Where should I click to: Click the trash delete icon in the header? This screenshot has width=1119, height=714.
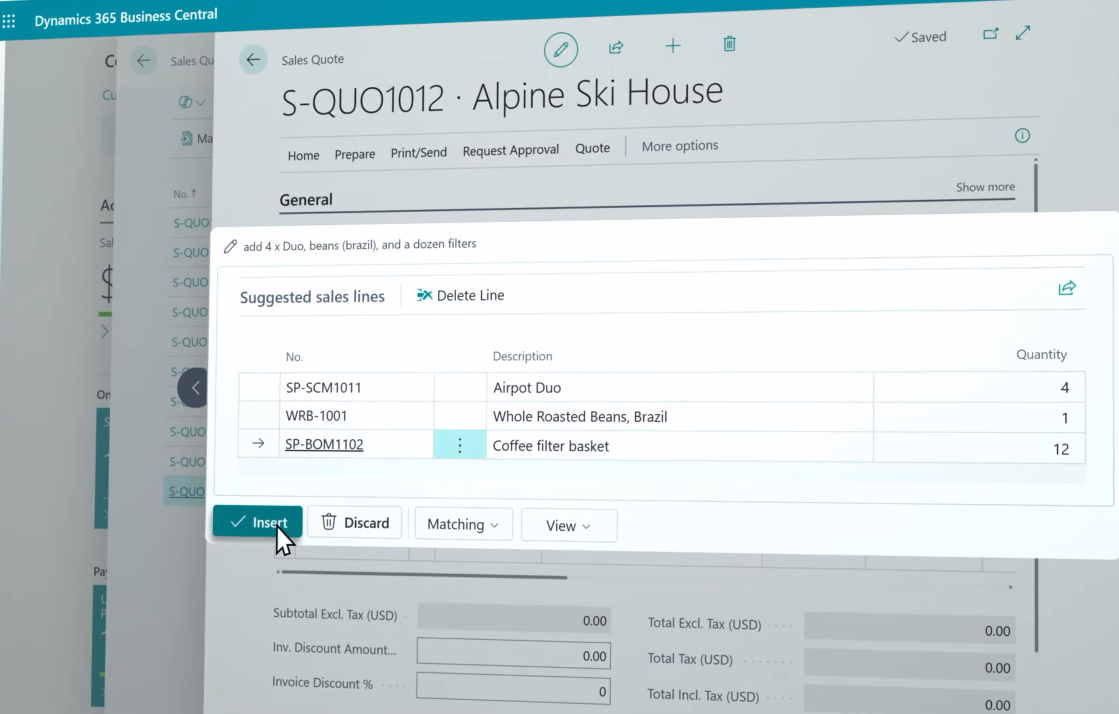tap(729, 44)
